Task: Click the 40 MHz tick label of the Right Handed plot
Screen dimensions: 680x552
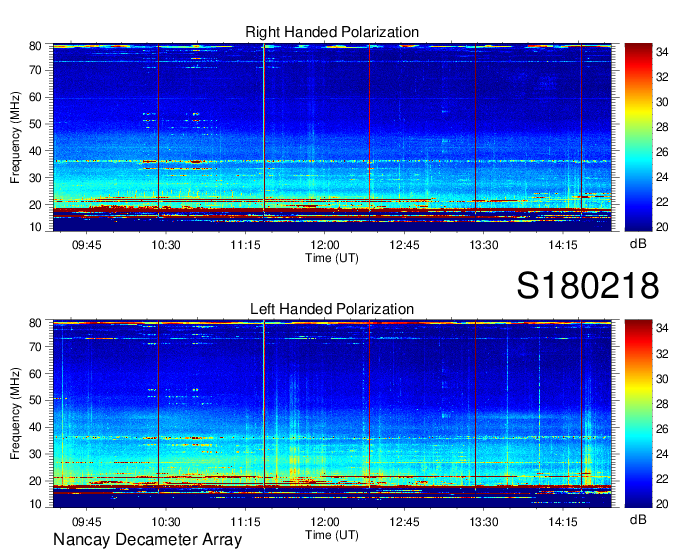Action: [35, 151]
